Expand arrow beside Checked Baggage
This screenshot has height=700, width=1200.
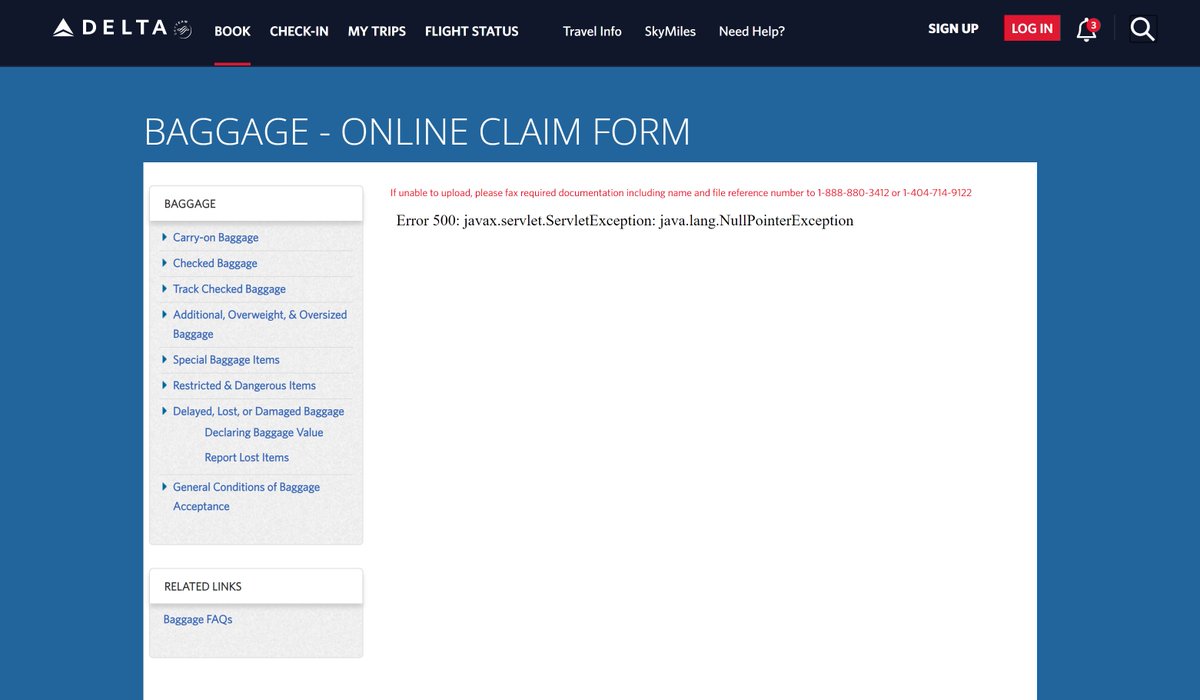click(165, 263)
